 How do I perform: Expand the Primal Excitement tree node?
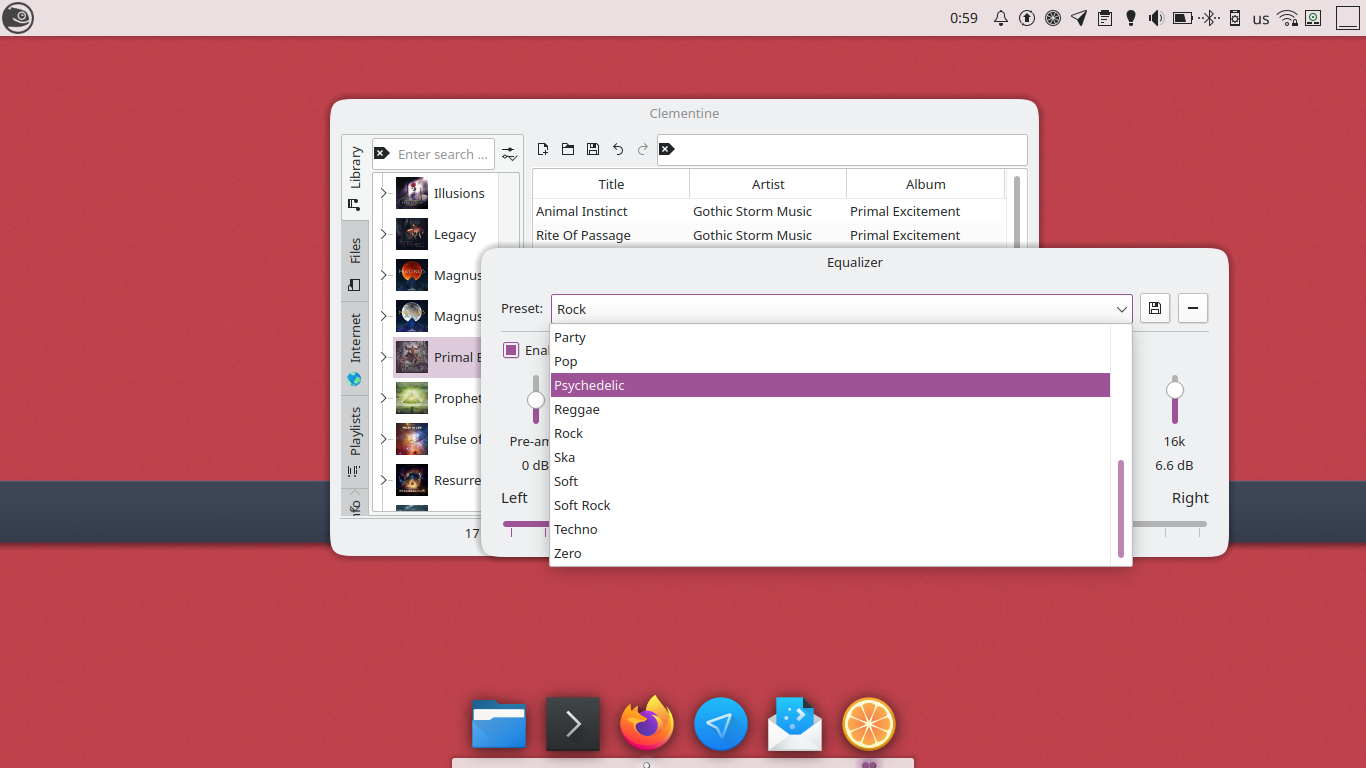tap(383, 357)
